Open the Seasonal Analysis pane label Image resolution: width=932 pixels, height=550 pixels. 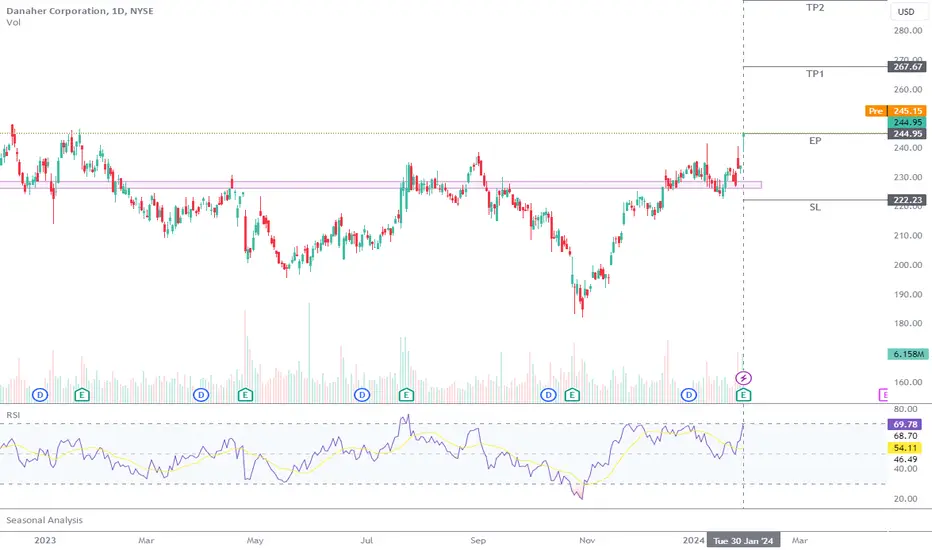(45, 520)
